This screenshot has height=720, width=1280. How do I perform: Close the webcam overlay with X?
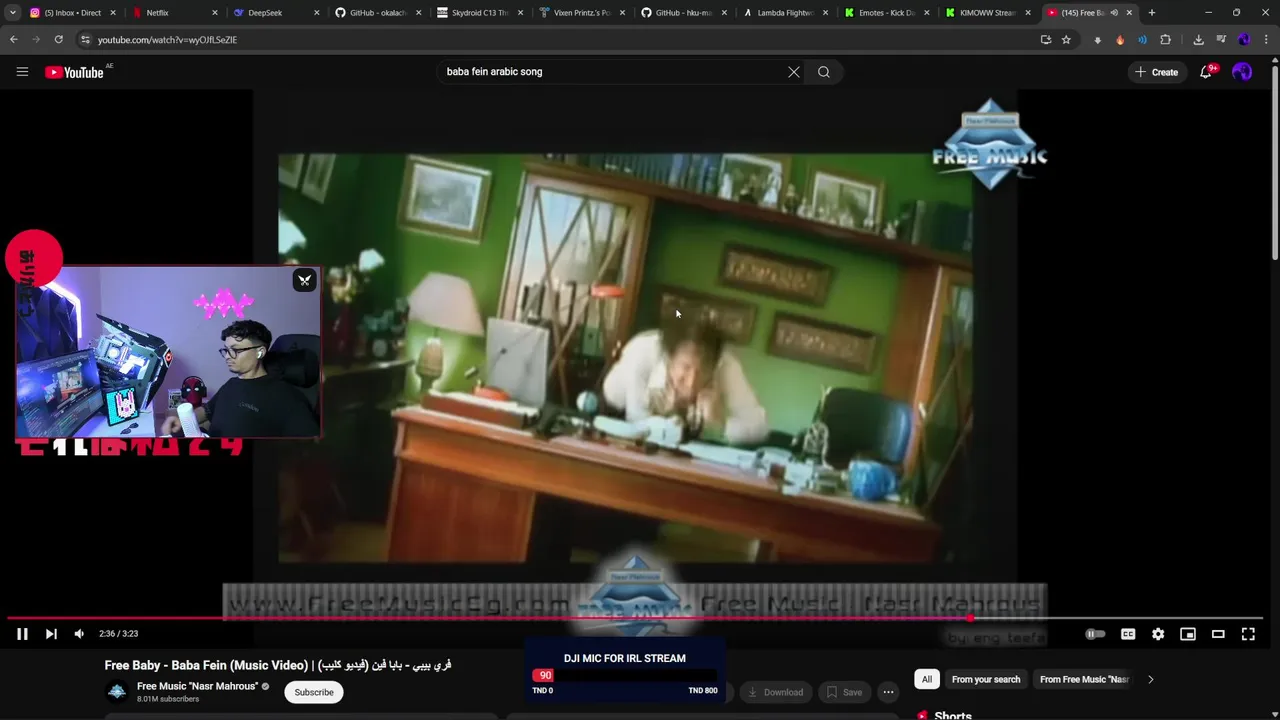coord(304,281)
